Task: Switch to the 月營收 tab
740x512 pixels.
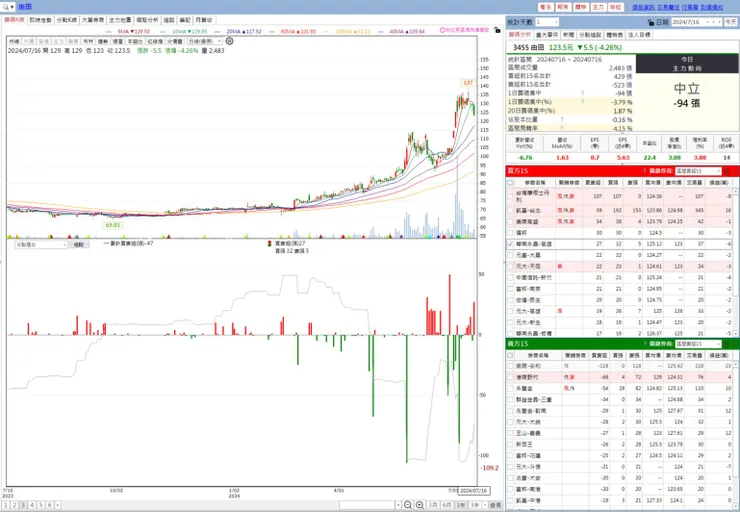Action: tap(204, 20)
